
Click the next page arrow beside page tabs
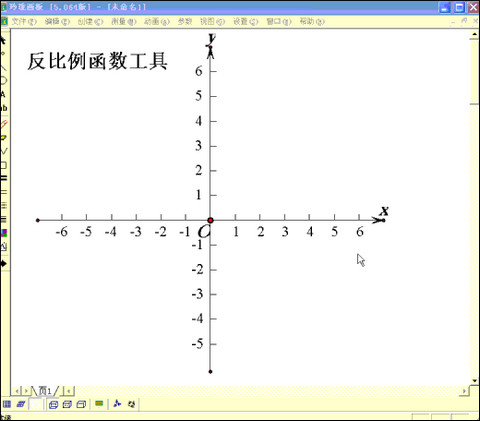[x=26, y=390]
